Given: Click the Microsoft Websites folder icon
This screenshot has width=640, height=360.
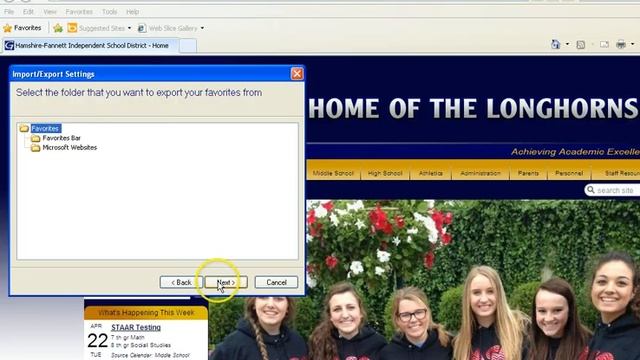Looking at the screenshot, I should pos(36,148).
